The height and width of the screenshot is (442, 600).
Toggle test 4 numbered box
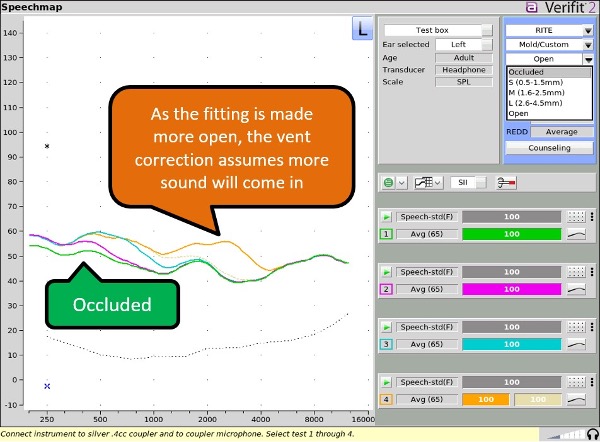386,400
